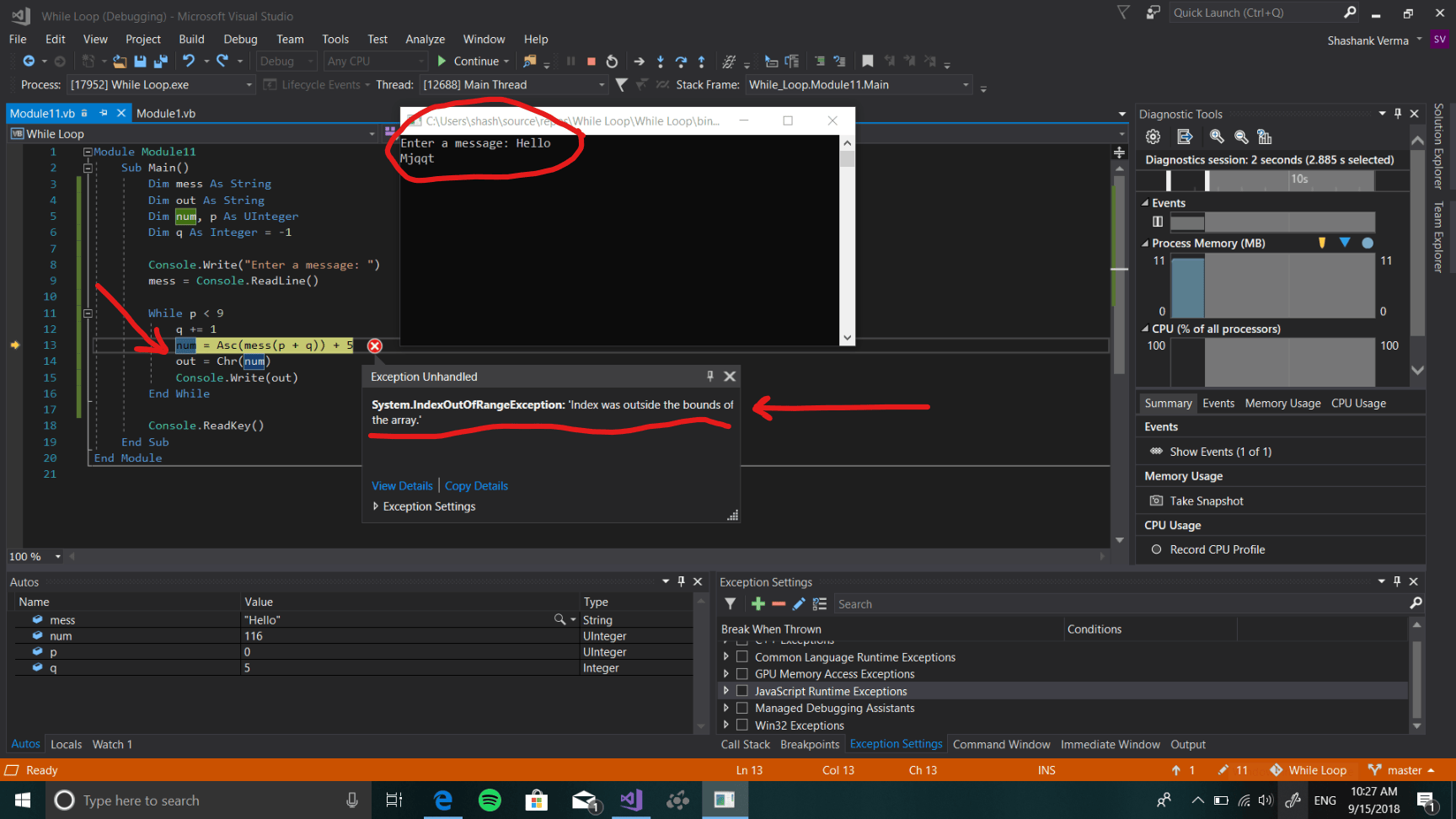Restart debugging from the toolbar
The width and height of the screenshot is (1456, 819).
pos(612,62)
